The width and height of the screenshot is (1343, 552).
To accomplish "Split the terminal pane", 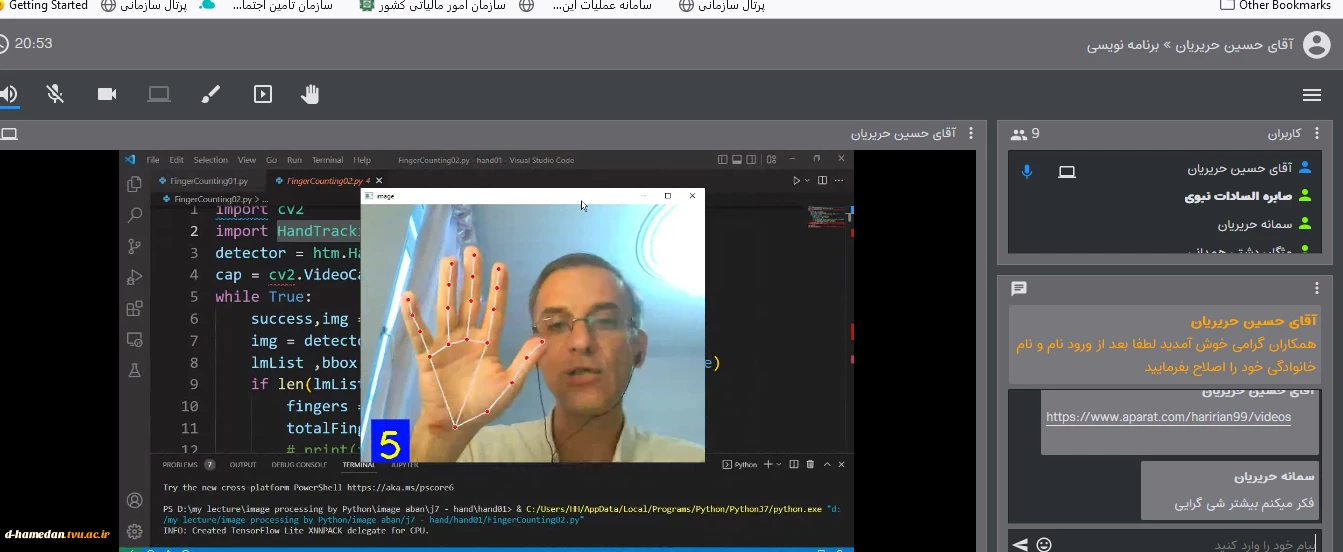I will click(x=794, y=465).
